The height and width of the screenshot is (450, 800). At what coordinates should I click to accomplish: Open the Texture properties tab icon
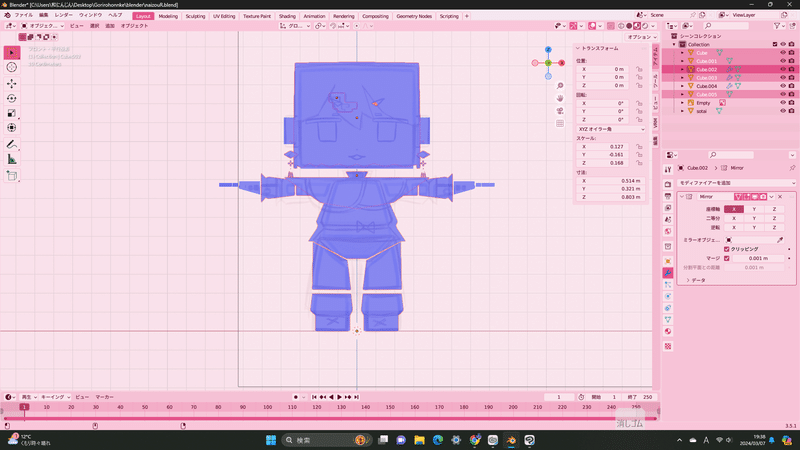668,346
